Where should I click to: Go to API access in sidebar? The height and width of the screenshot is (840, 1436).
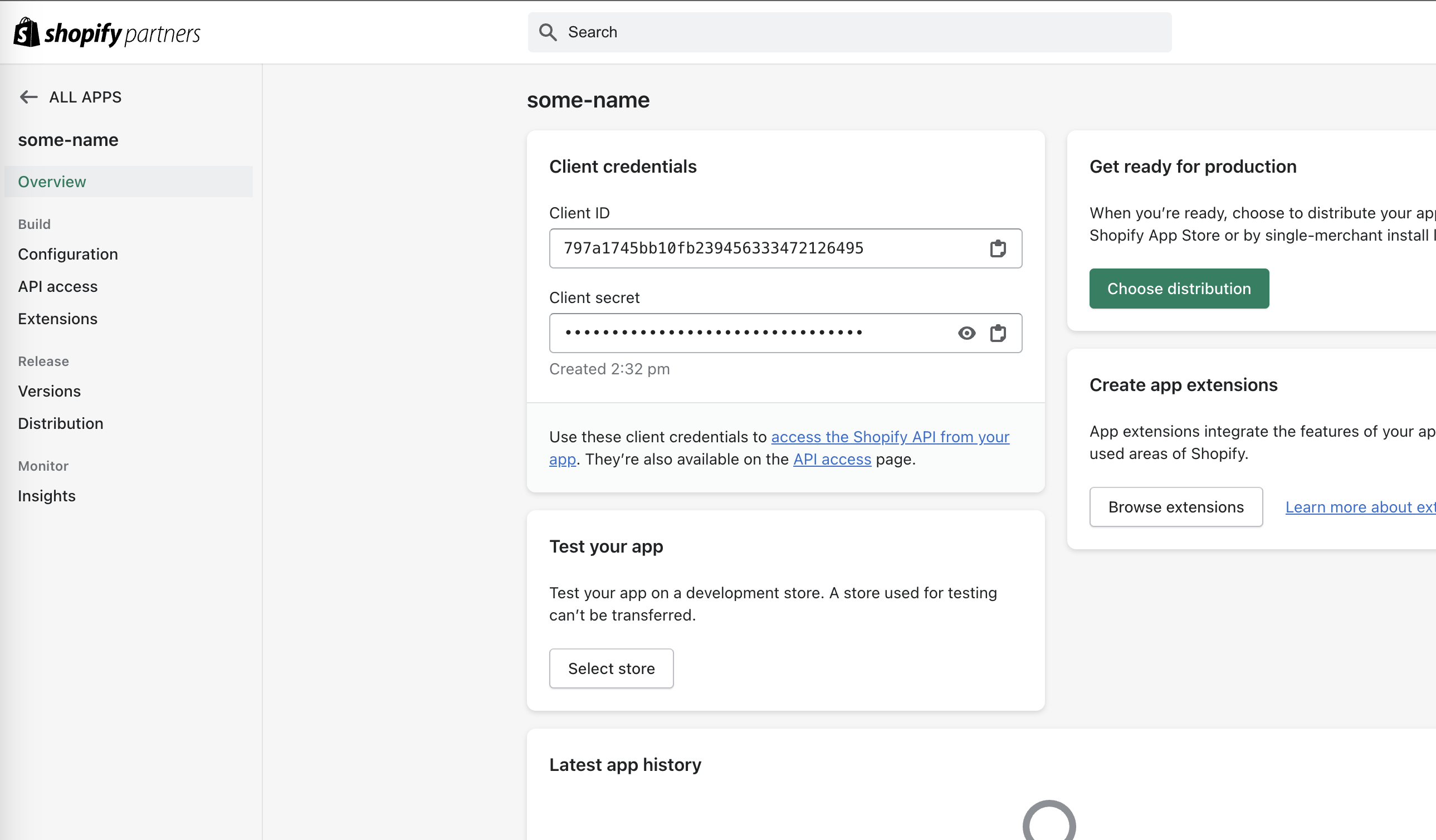(x=57, y=287)
